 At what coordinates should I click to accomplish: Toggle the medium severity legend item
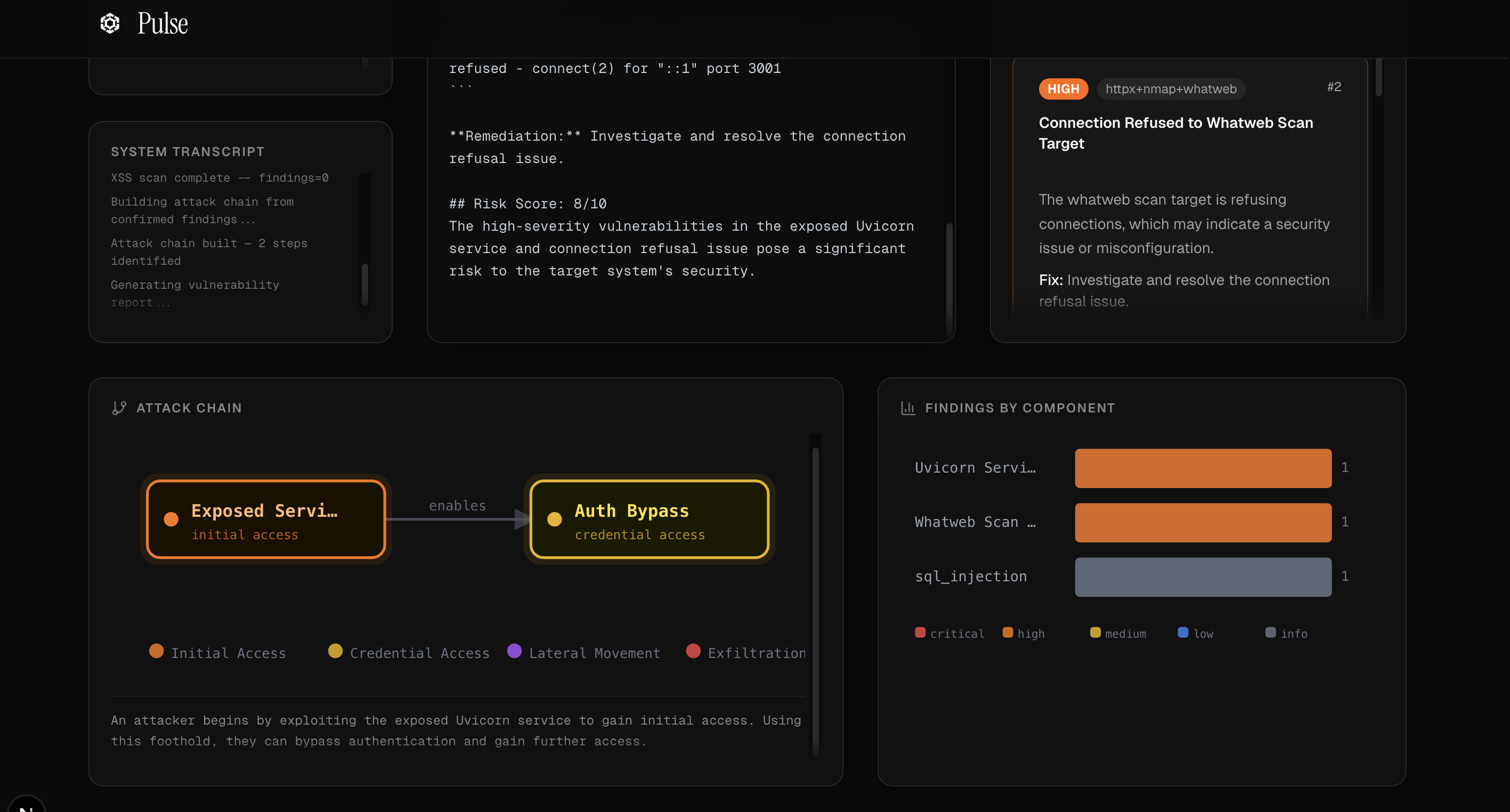click(1117, 633)
